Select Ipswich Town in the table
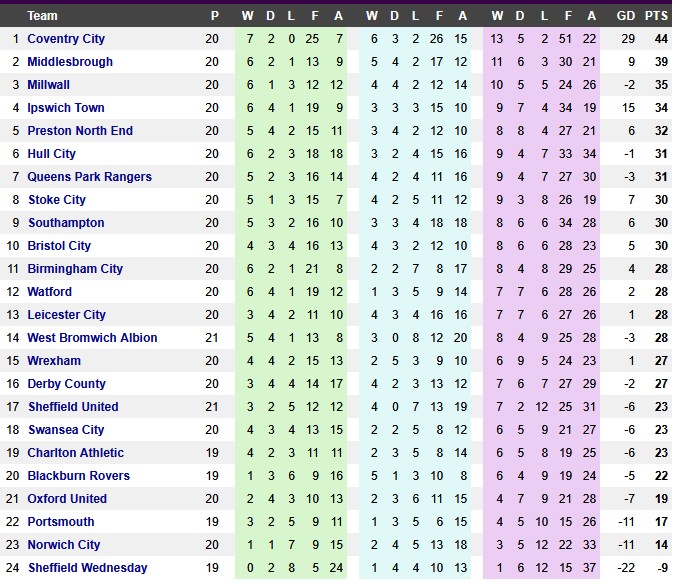 66,108
